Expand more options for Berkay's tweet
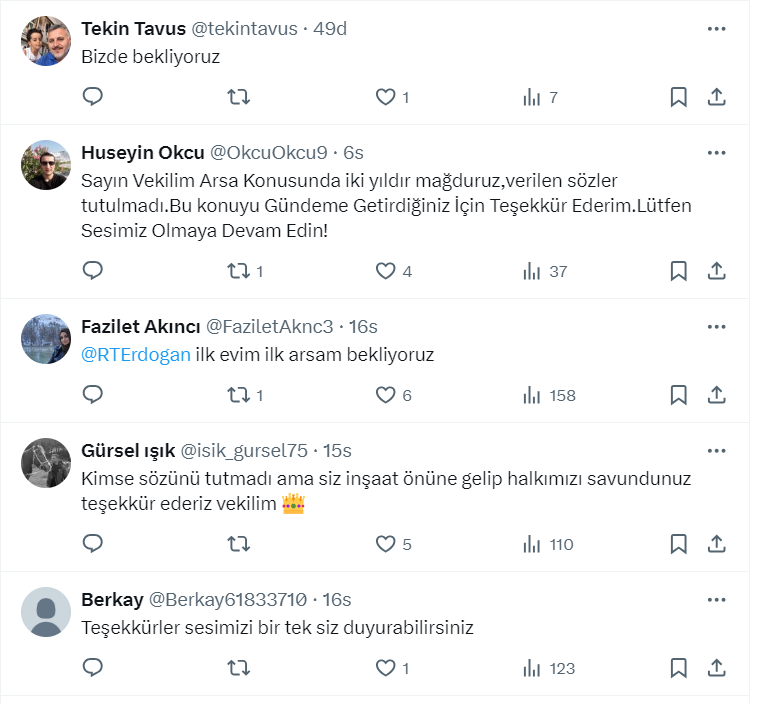This screenshot has width=766, height=704. tap(716, 600)
